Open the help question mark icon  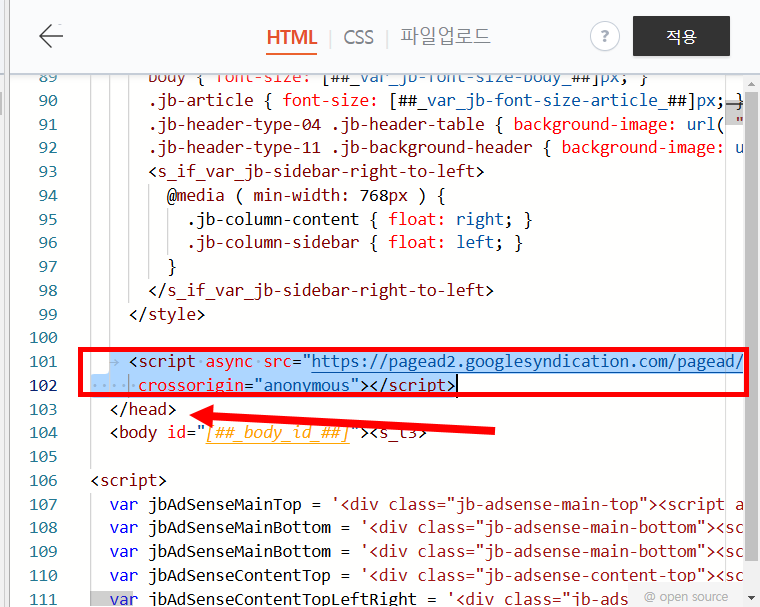click(604, 36)
